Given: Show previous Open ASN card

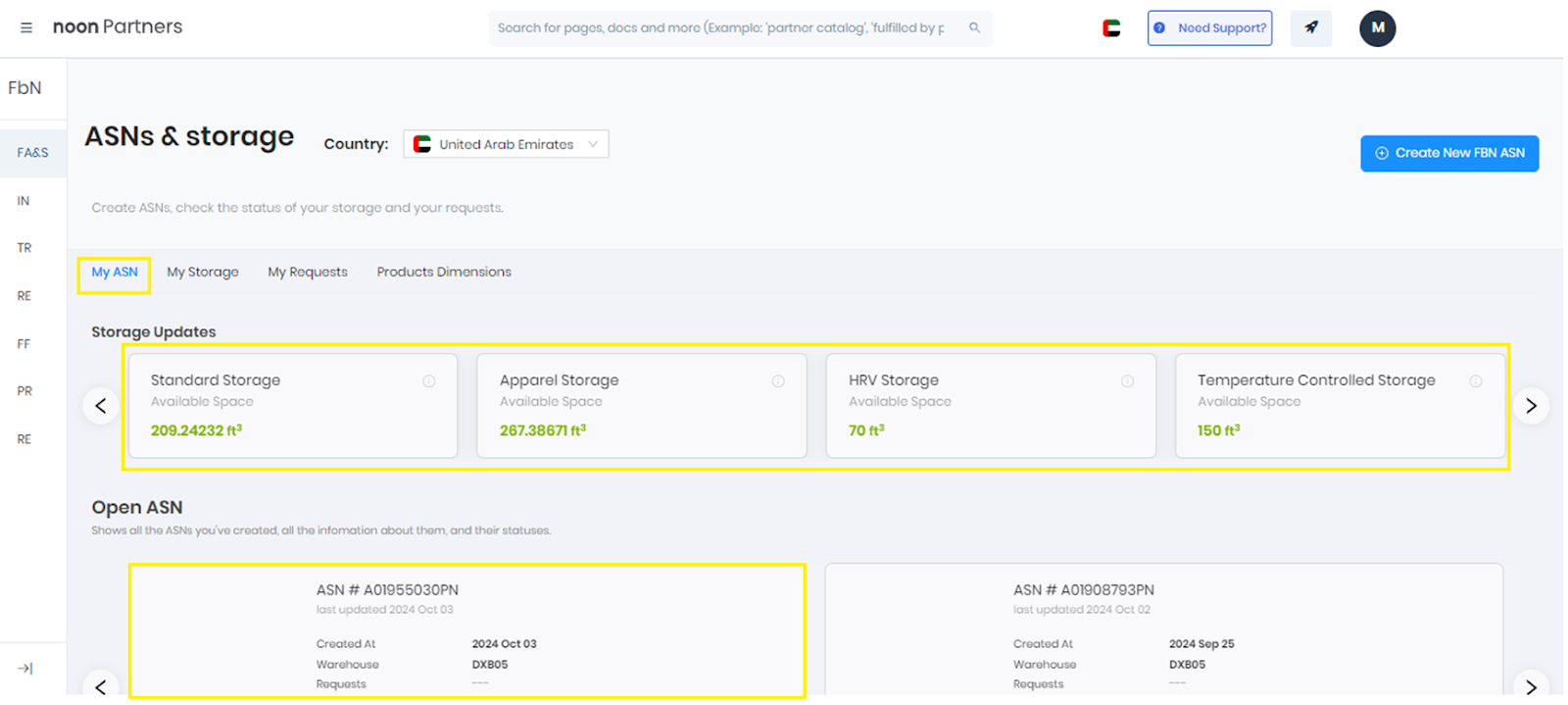Looking at the screenshot, I should point(101,686).
